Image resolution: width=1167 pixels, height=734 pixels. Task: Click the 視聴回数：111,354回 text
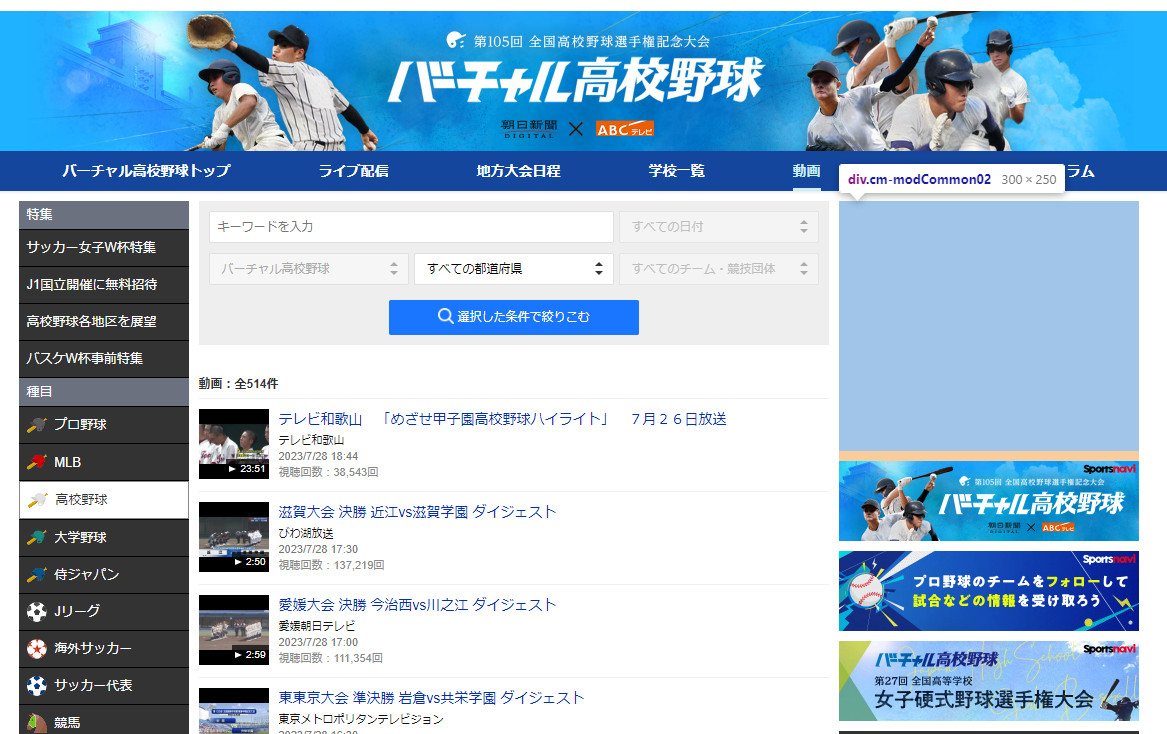(x=330, y=659)
